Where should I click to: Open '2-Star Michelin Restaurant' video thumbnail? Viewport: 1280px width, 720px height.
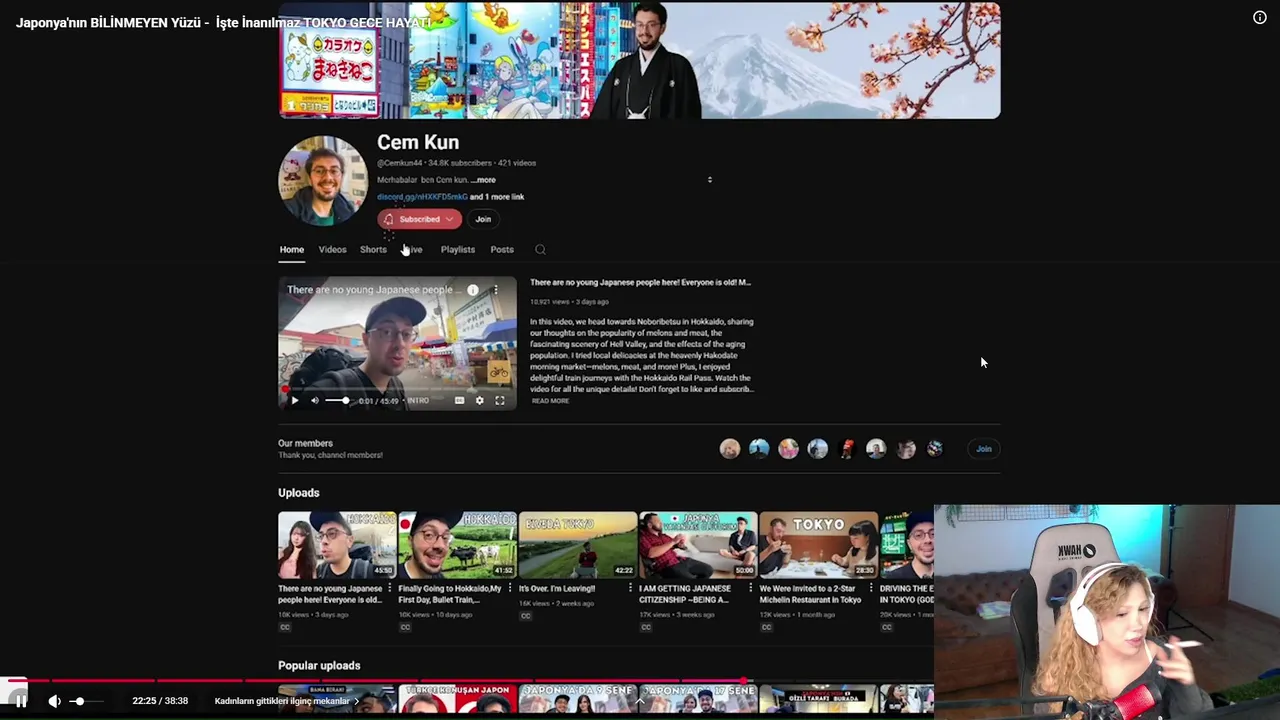(818, 545)
